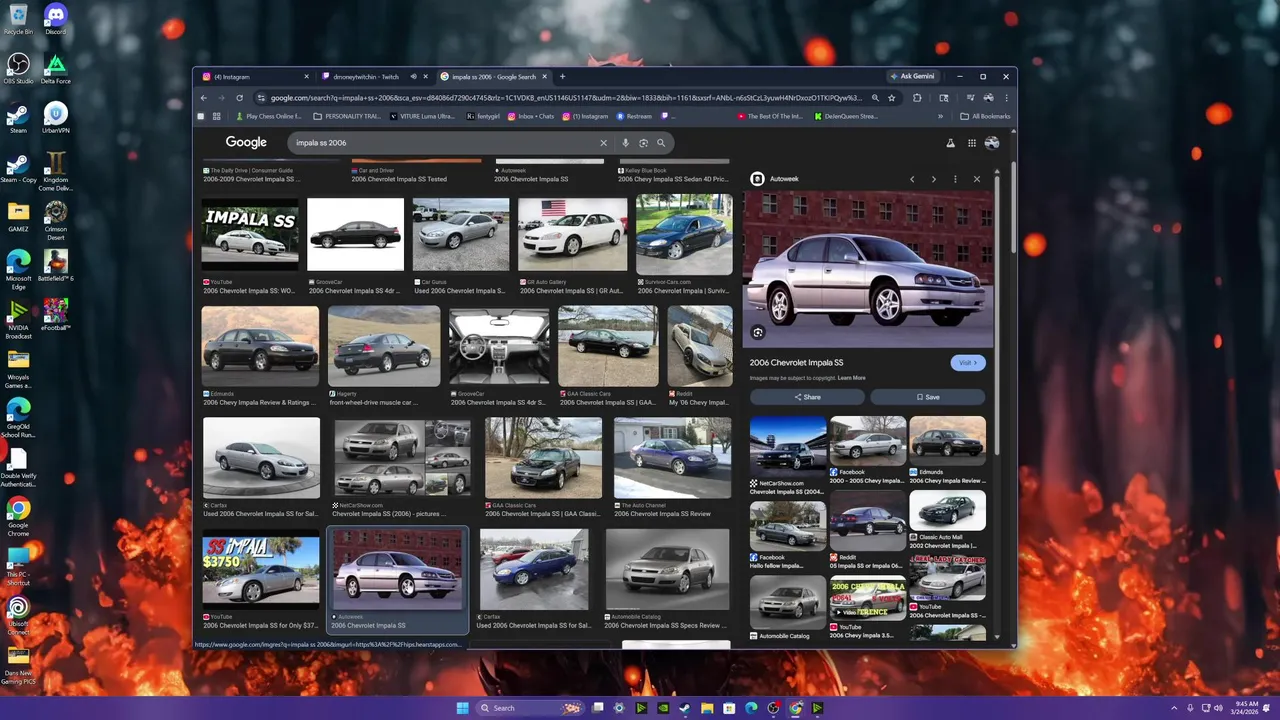Image resolution: width=1280 pixels, height=720 pixels.
Task: Open the Google logo homepage link
Action: coord(246,143)
